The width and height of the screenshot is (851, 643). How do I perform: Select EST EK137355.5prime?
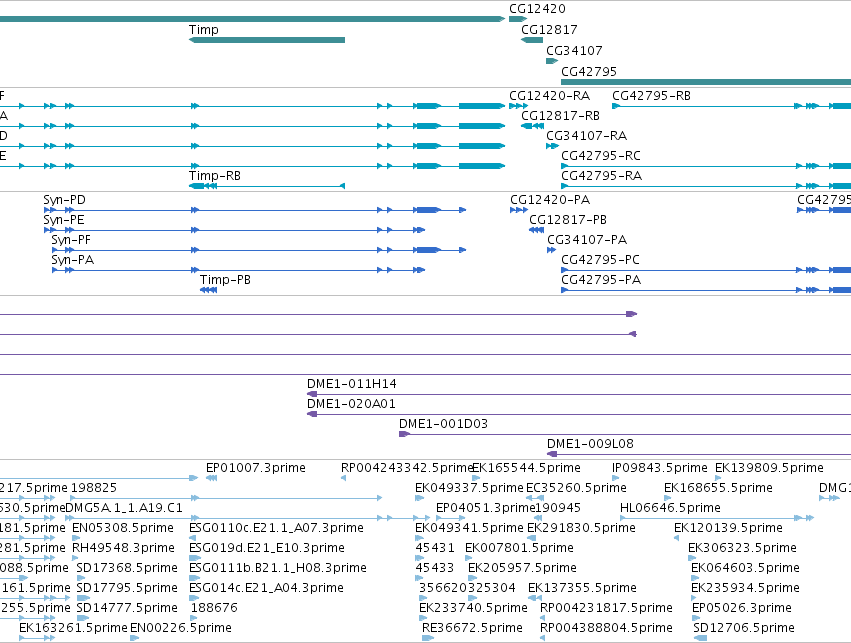(x=535, y=599)
